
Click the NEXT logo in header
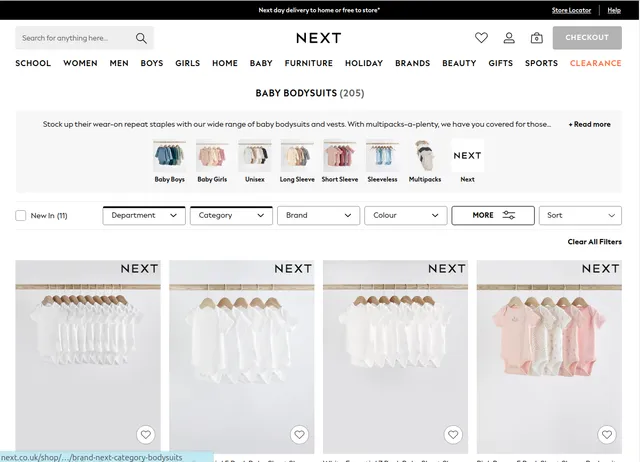(319, 38)
